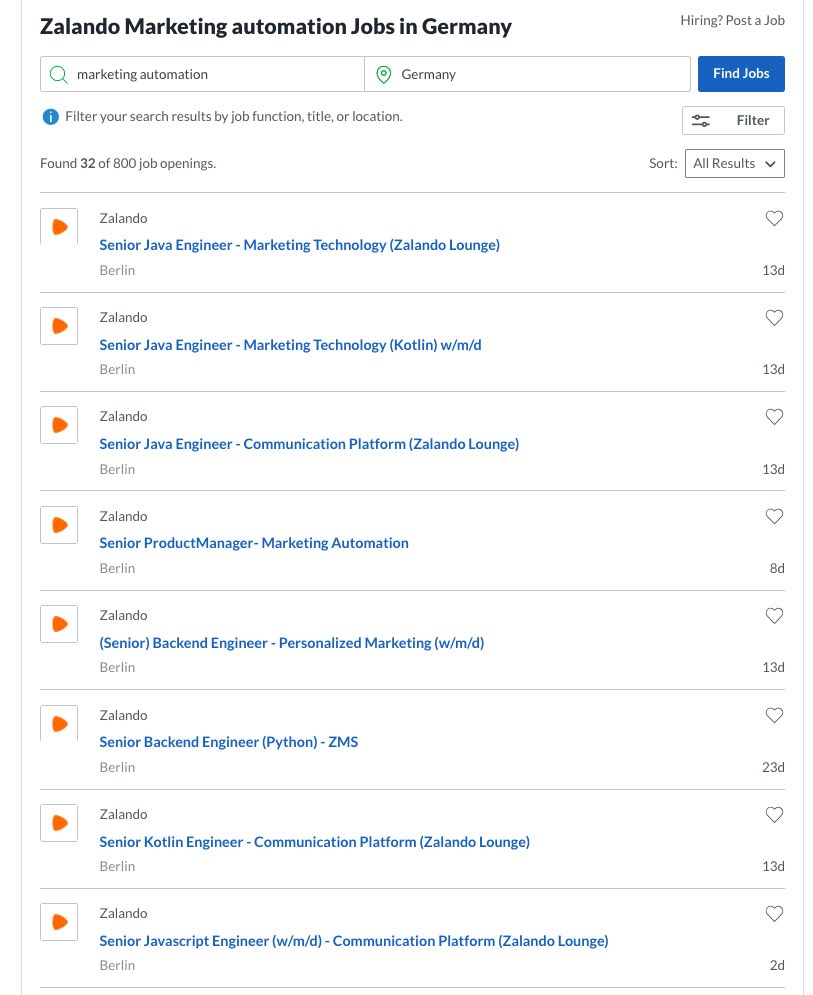Click Zalando logo beside Kotlin w/m/d job
This screenshot has height=995, width=813.
click(59, 326)
